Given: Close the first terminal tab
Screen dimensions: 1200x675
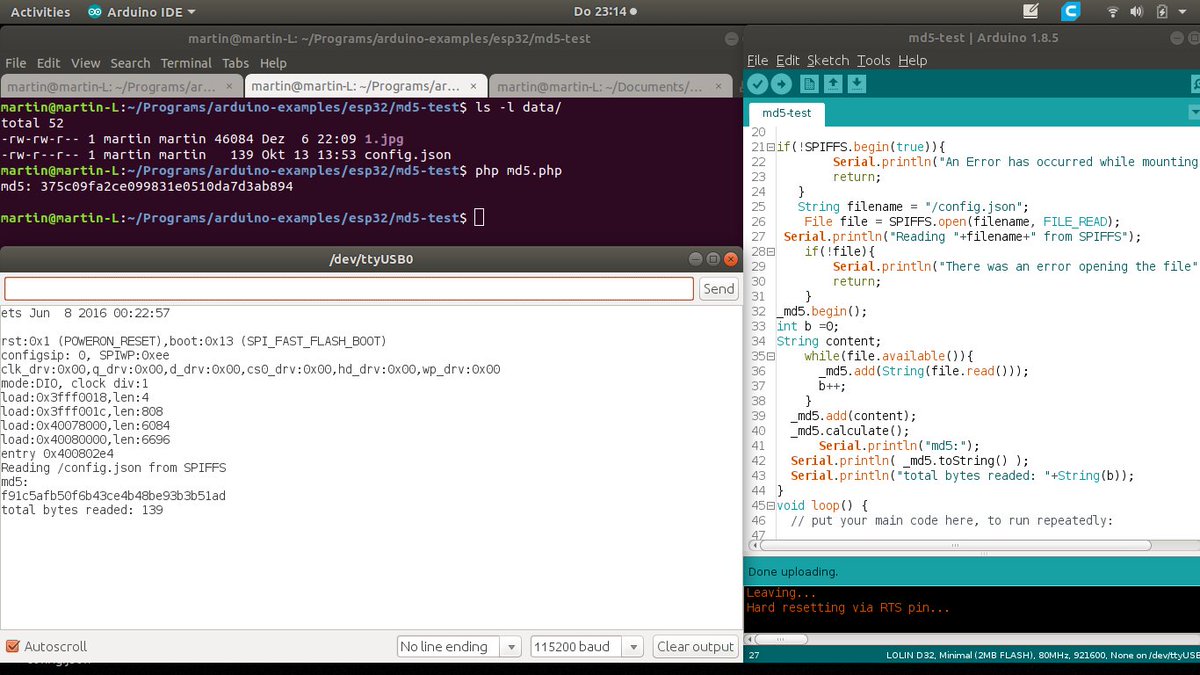Looking at the screenshot, I should pos(230,88).
